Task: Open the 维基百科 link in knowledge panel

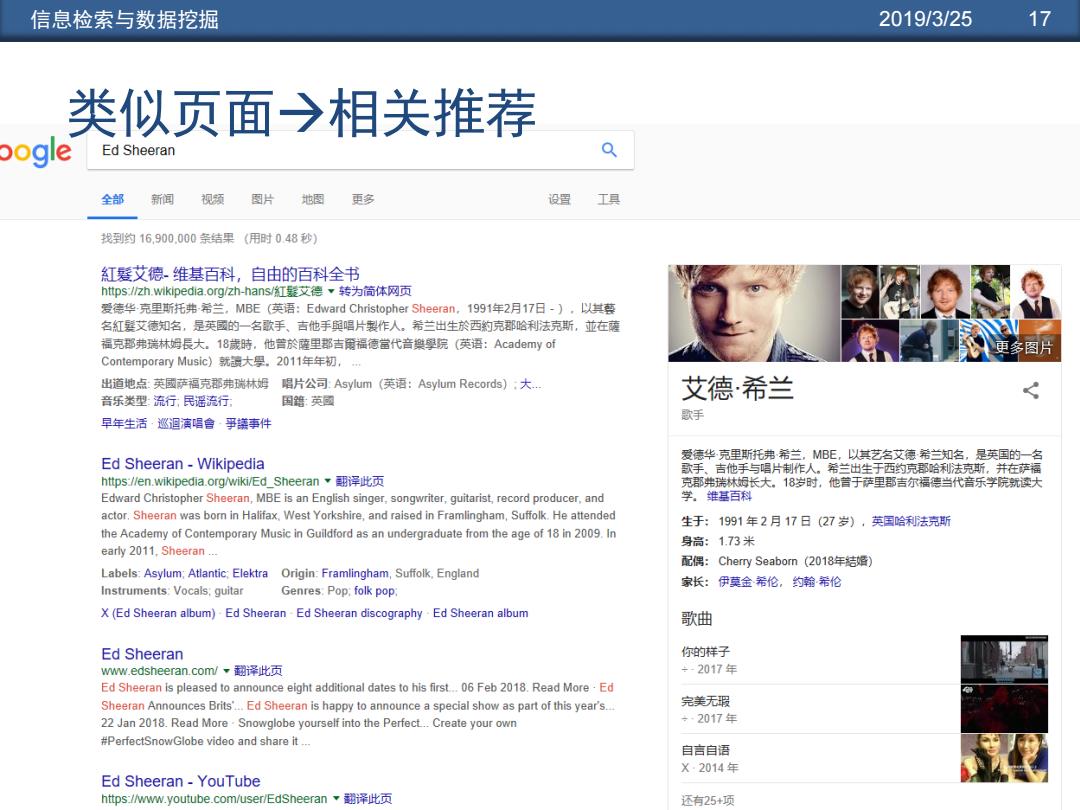Action: [x=729, y=496]
